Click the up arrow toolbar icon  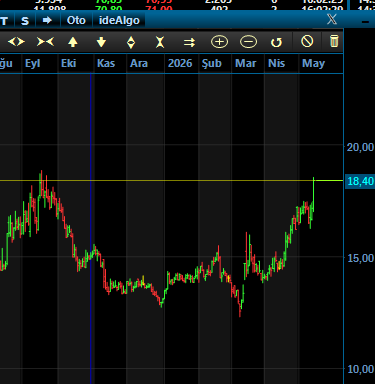73,42
